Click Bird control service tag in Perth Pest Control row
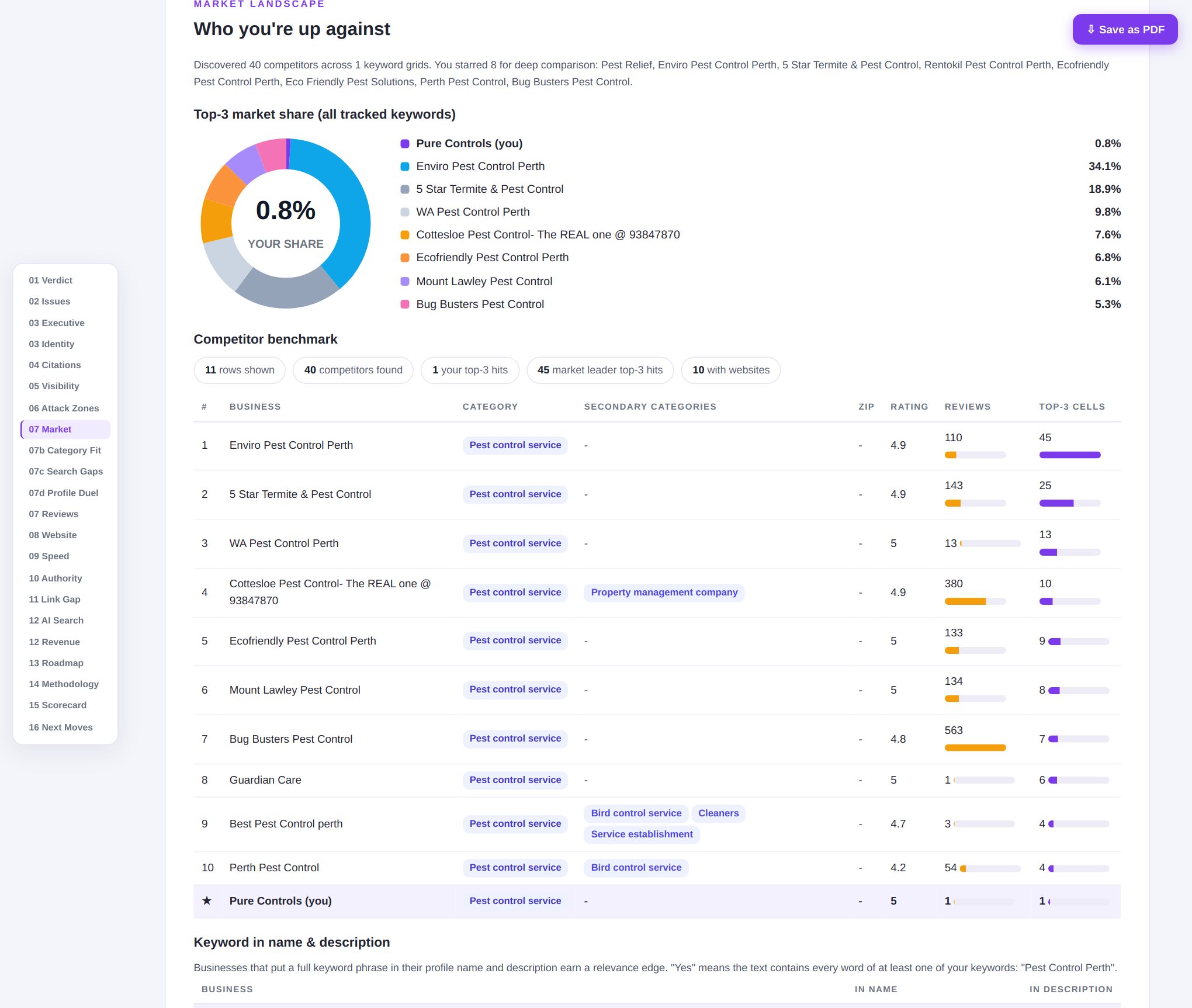Viewport: 1192px width, 1008px height. point(636,868)
